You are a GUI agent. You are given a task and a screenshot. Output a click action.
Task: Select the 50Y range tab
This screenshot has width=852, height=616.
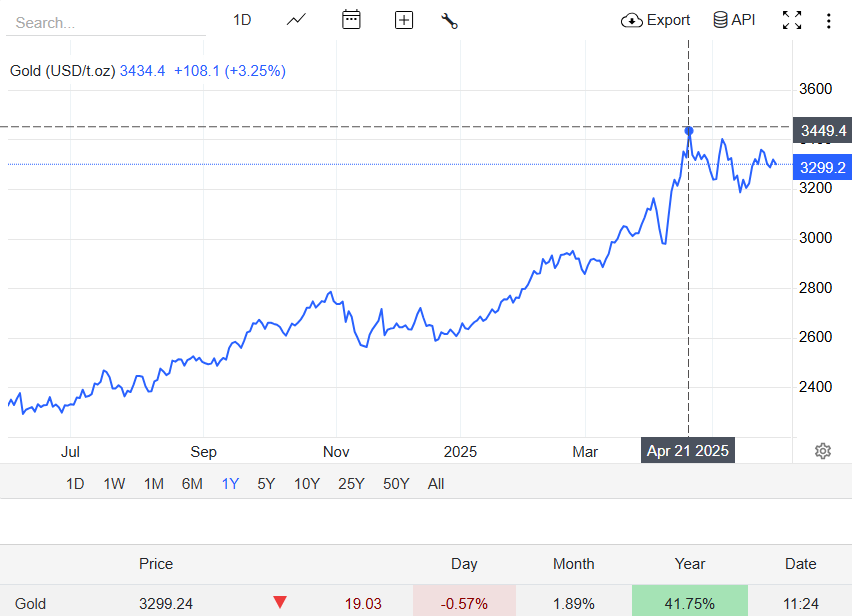tap(396, 483)
